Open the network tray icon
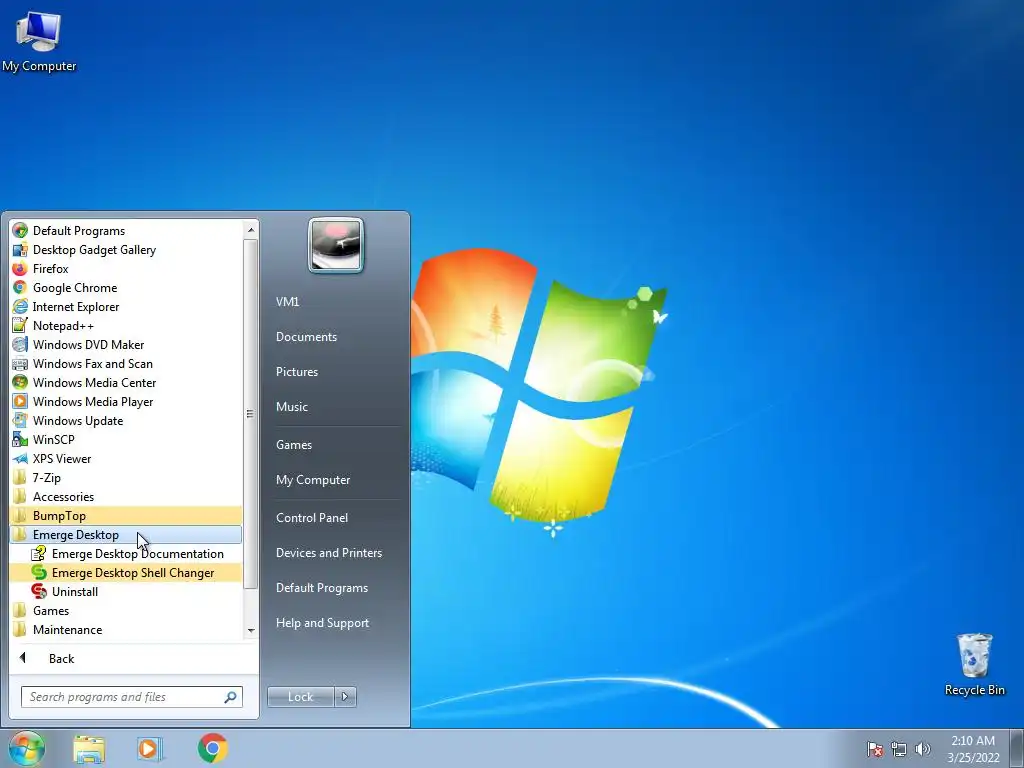This screenshot has height=768, width=1024. (x=899, y=749)
